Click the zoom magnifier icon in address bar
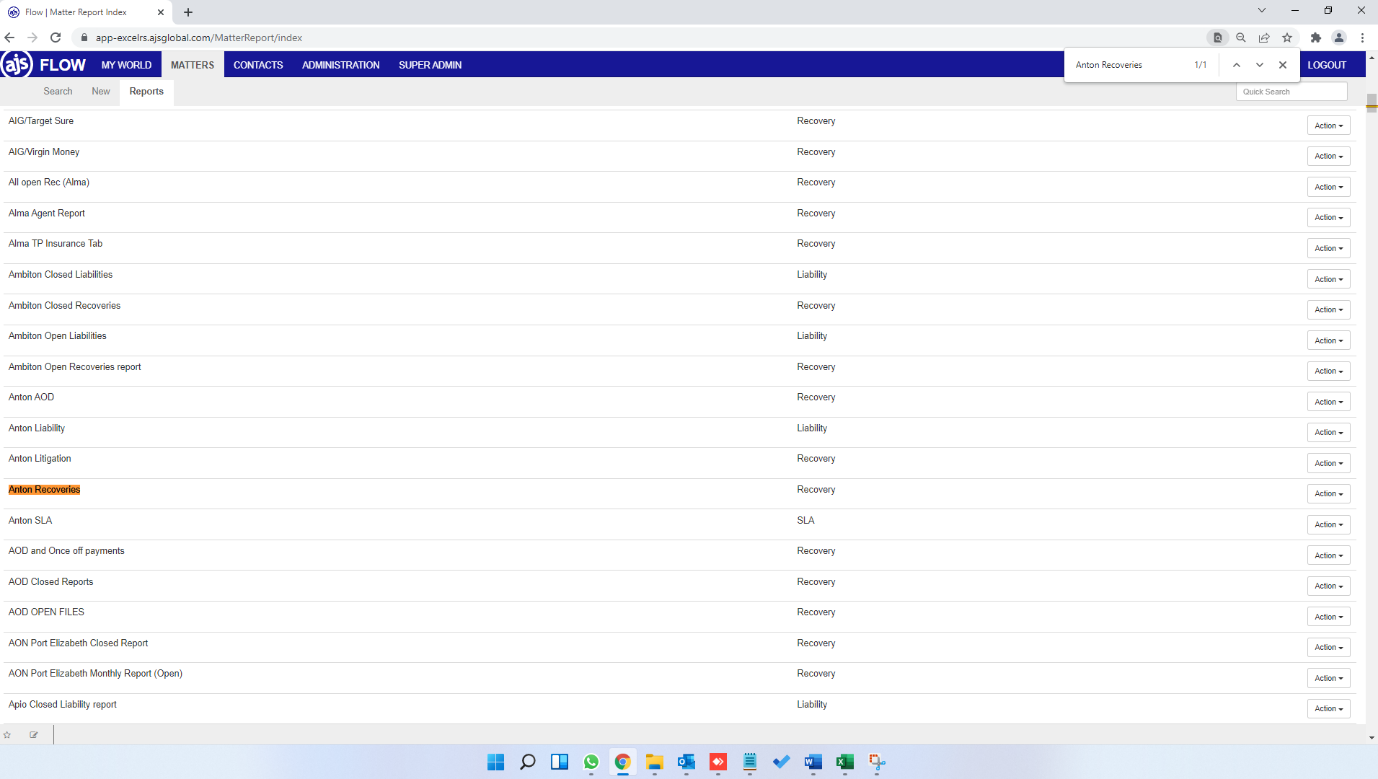The height and width of the screenshot is (779, 1378). (x=1241, y=37)
